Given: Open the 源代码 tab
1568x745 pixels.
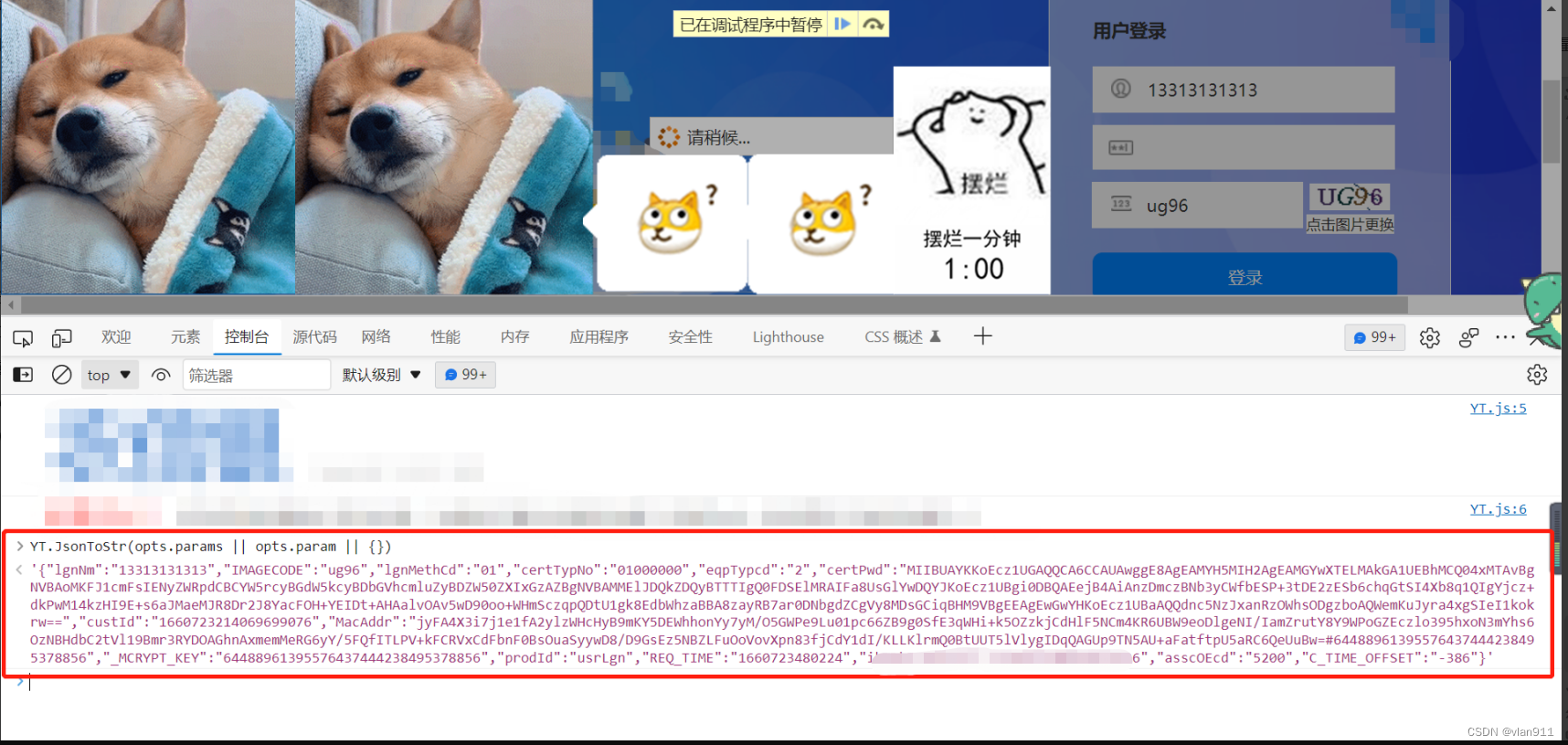Looking at the screenshot, I should coord(315,337).
